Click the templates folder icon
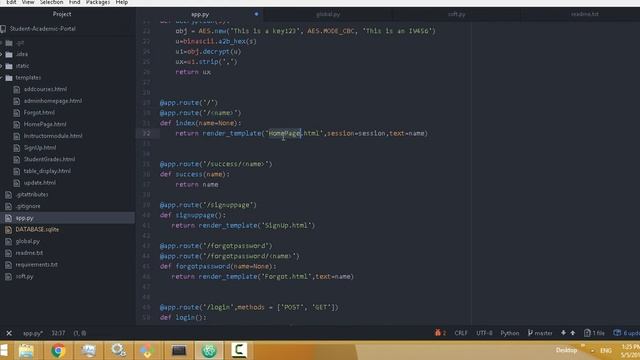 point(9,78)
